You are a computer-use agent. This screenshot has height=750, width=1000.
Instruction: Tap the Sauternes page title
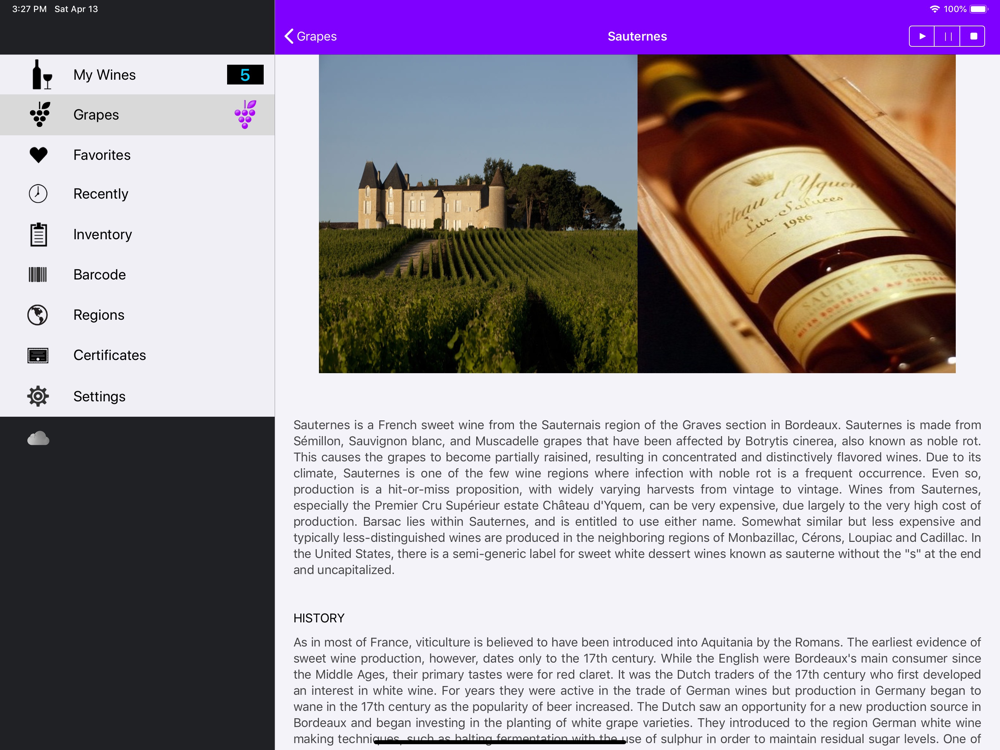pyautogui.click(x=637, y=36)
